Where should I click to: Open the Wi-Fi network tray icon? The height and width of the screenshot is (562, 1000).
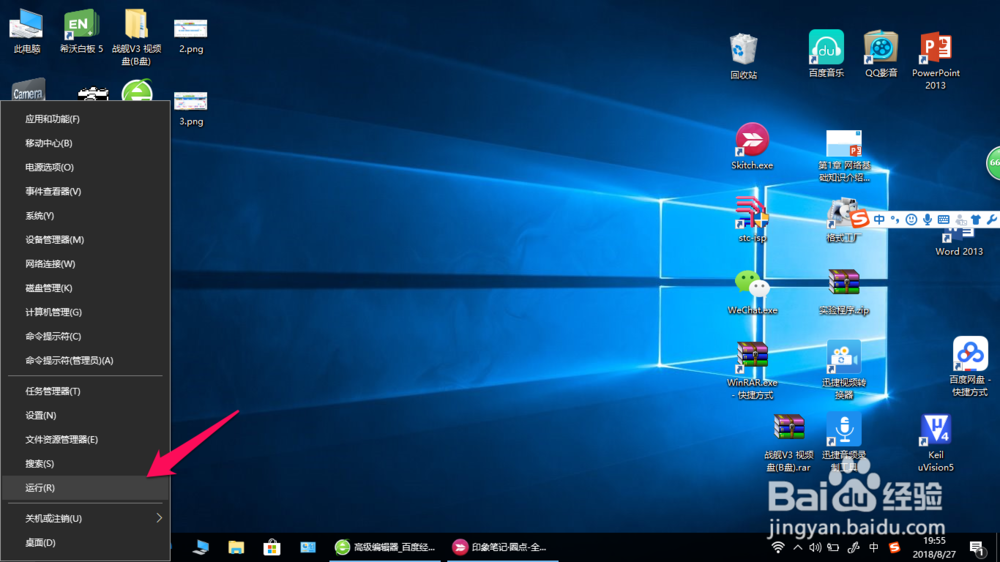click(x=778, y=547)
